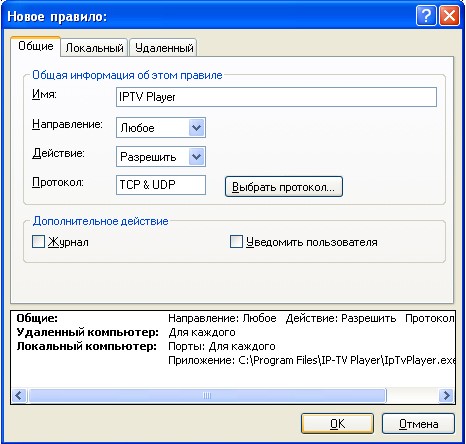Select the Любое direction combo box

click(161, 127)
